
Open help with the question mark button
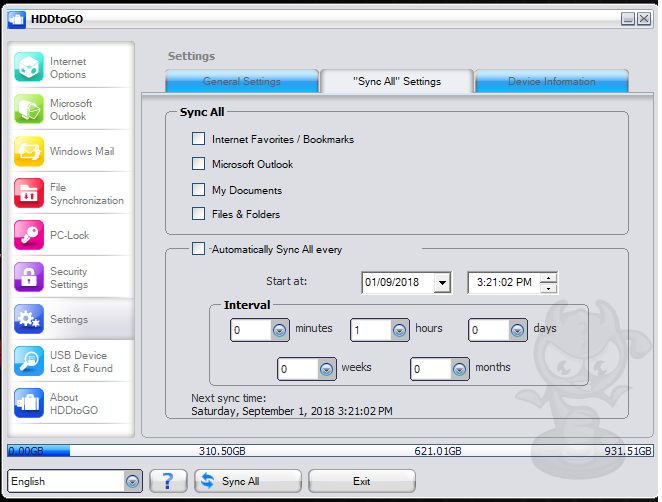click(168, 481)
